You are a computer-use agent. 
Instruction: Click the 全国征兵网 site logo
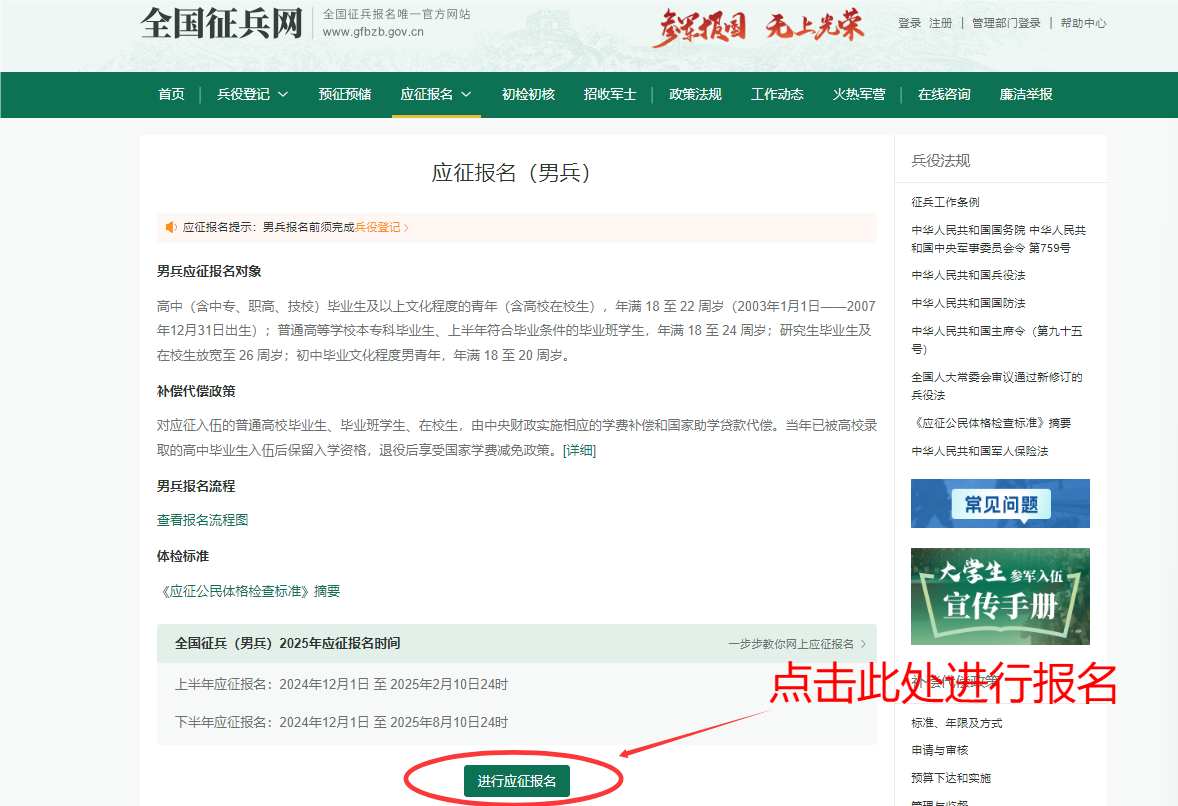tap(221, 24)
